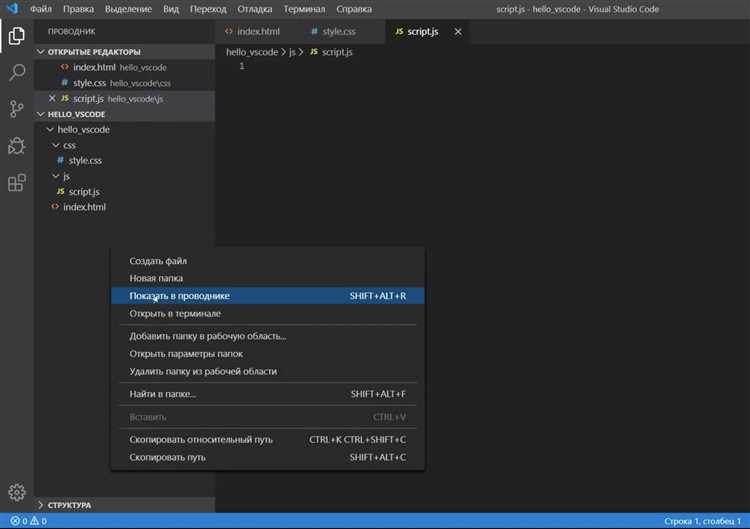Open the Debug view in activity bar

[x=16, y=146]
